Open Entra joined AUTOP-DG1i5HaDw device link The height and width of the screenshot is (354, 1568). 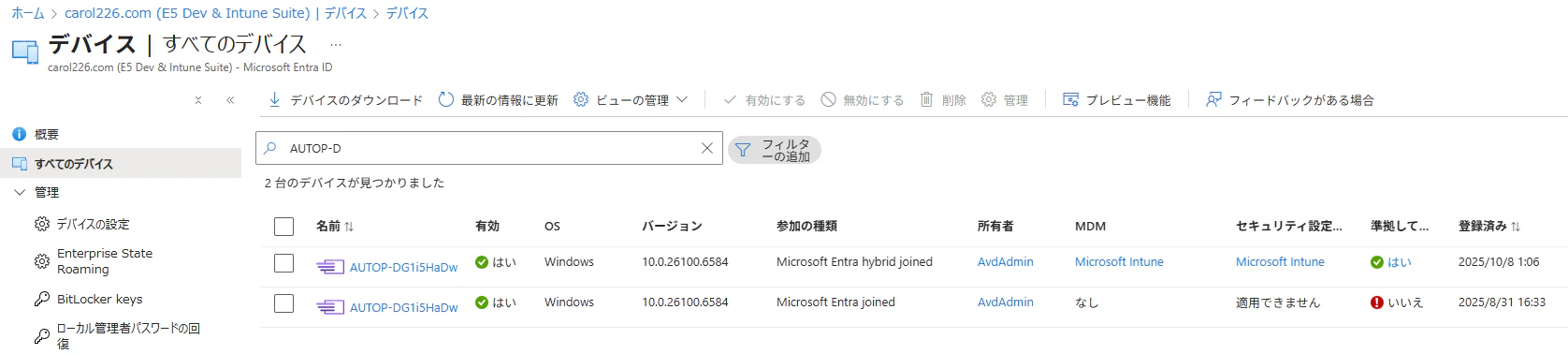tap(404, 307)
